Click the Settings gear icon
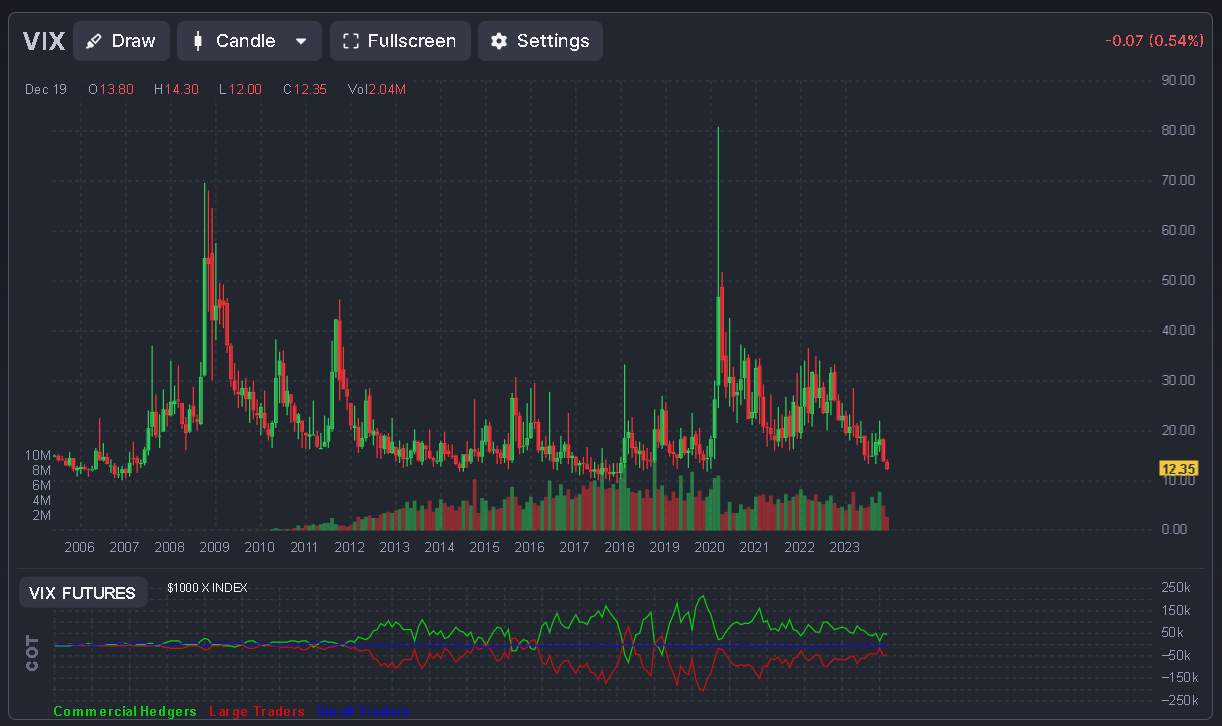1222x726 pixels. 499,41
